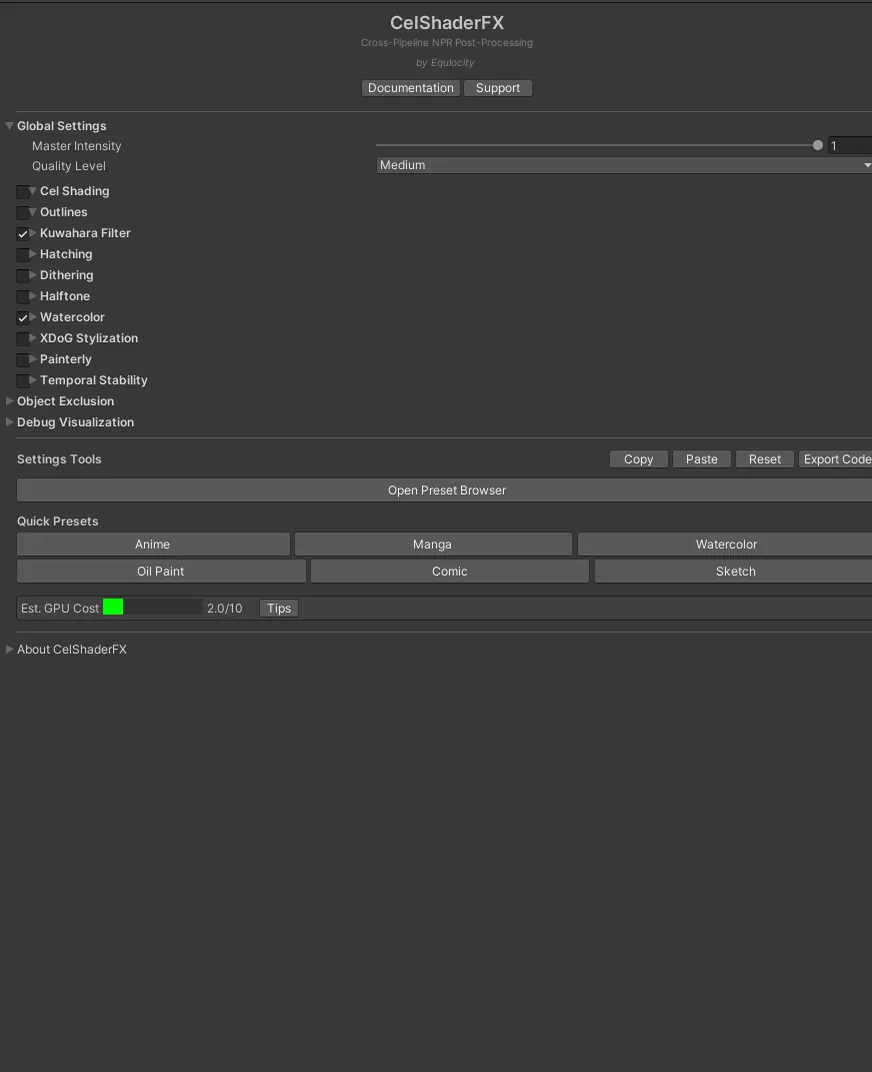Uncheck the Watercolor effect checkbox
The image size is (872, 1072).
(x=23, y=318)
